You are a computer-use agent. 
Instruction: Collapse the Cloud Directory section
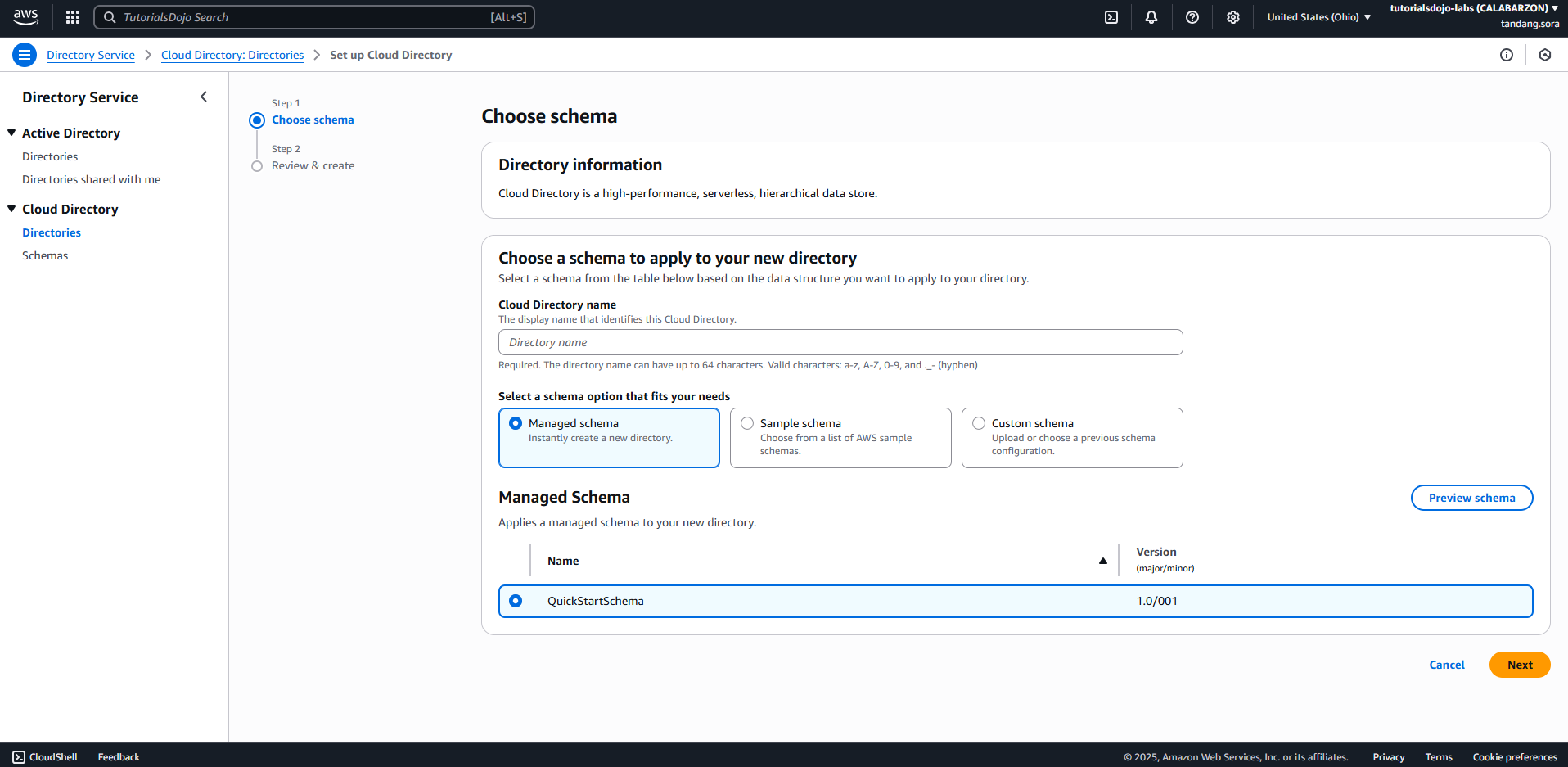(11, 209)
